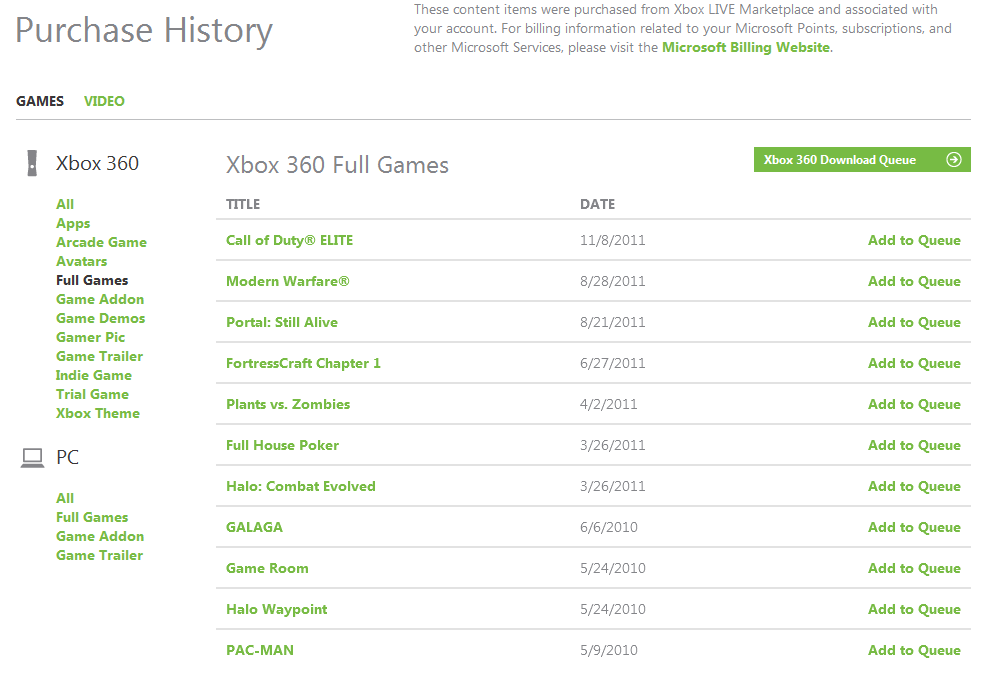Screen dimensions: 992x684
Task: Click the Halo: Combat Evolved title
Action: (300, 486)
